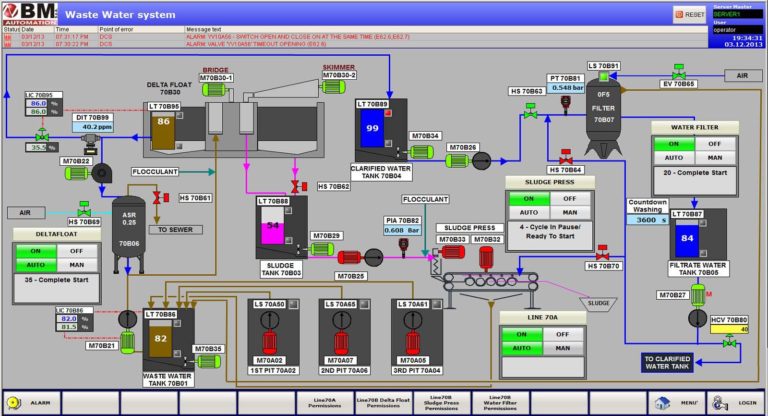Viewport: 768px width, 416px height.
Task: Turn Water Filter OFF
Action: click(x=715, y=144)
